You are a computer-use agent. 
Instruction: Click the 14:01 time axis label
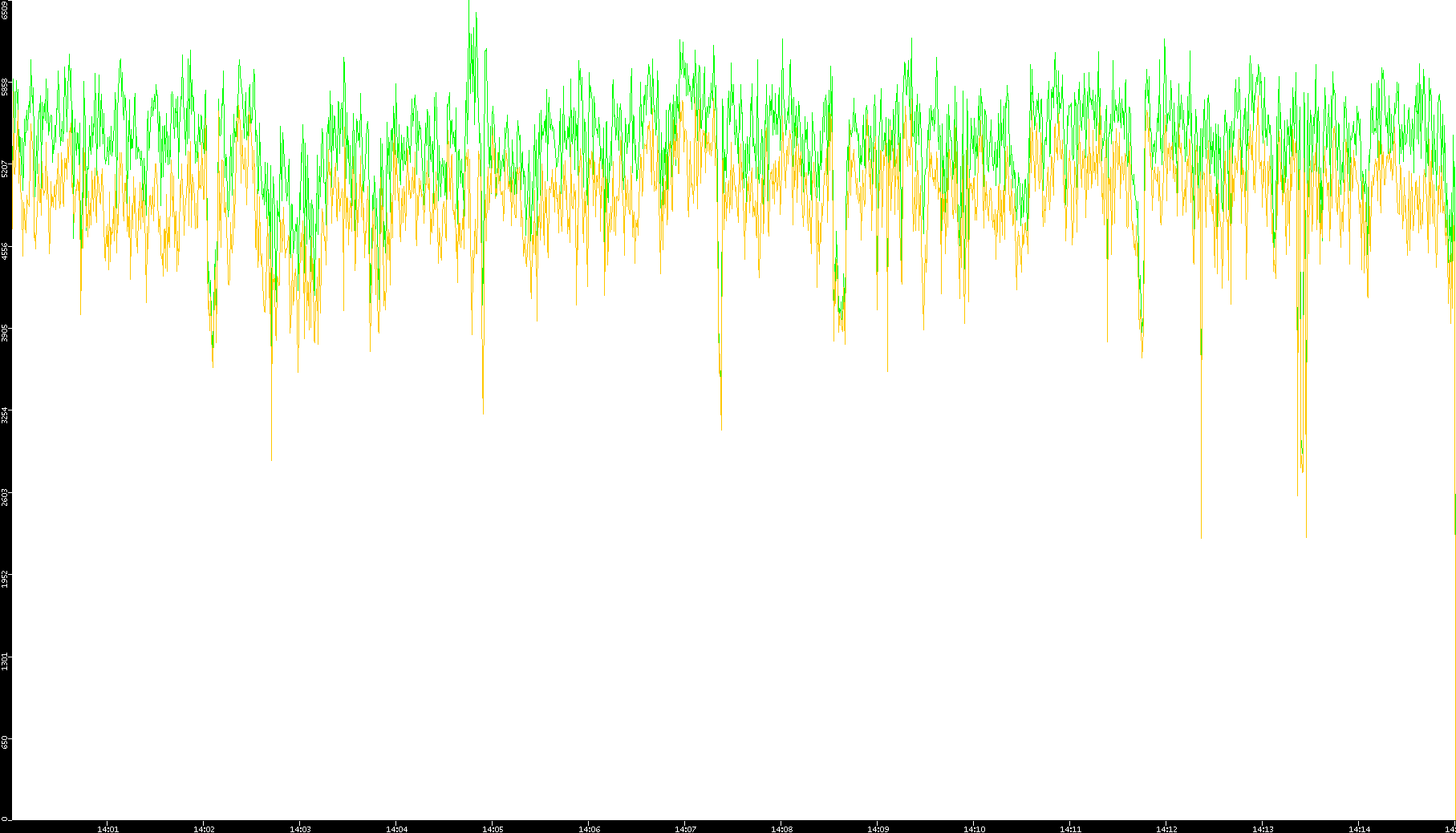click(x=107, y=829)
